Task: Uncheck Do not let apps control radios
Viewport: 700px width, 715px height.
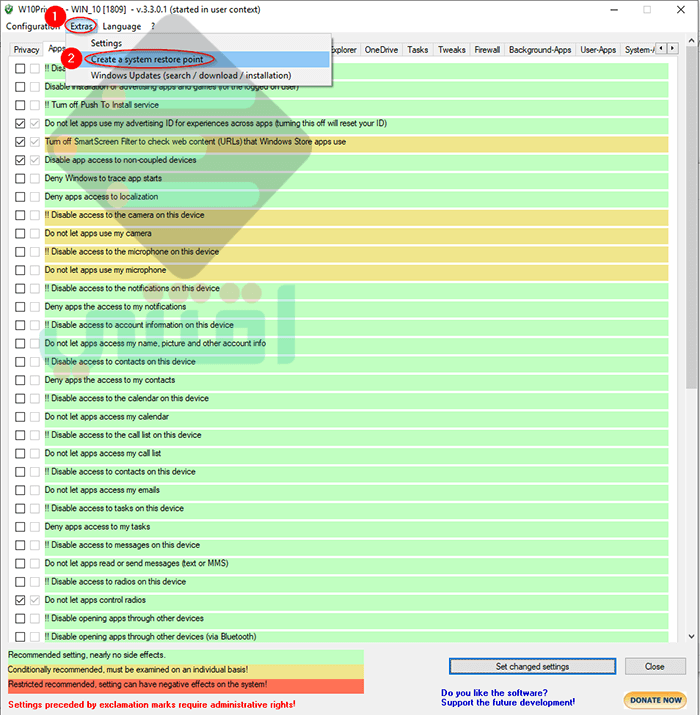Action: point(20,600)
